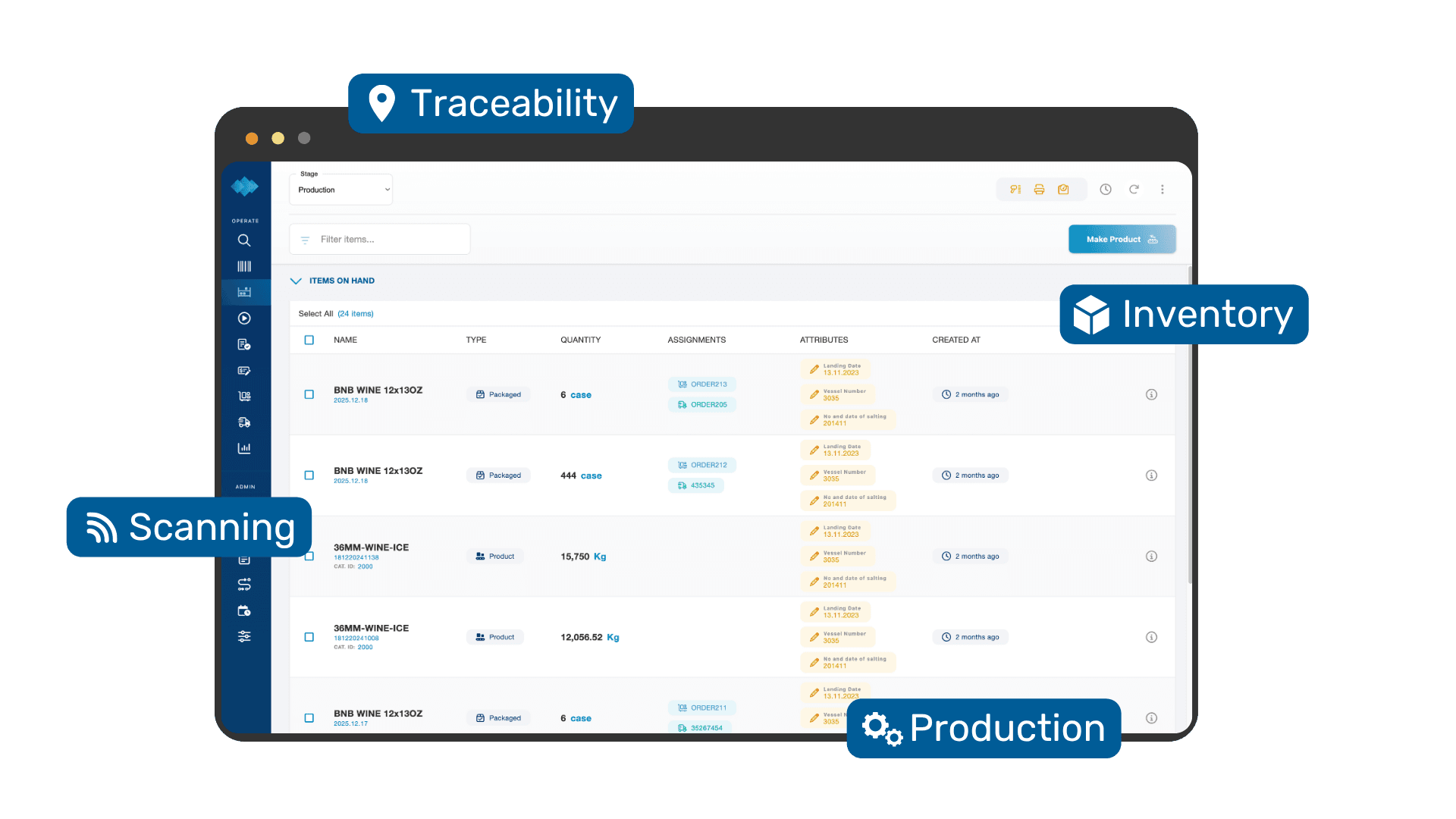The width and height of the screenshot is (1456, 819).
Task: Switch to the ADMIN sidebar section
Action: tap(244, 487)
